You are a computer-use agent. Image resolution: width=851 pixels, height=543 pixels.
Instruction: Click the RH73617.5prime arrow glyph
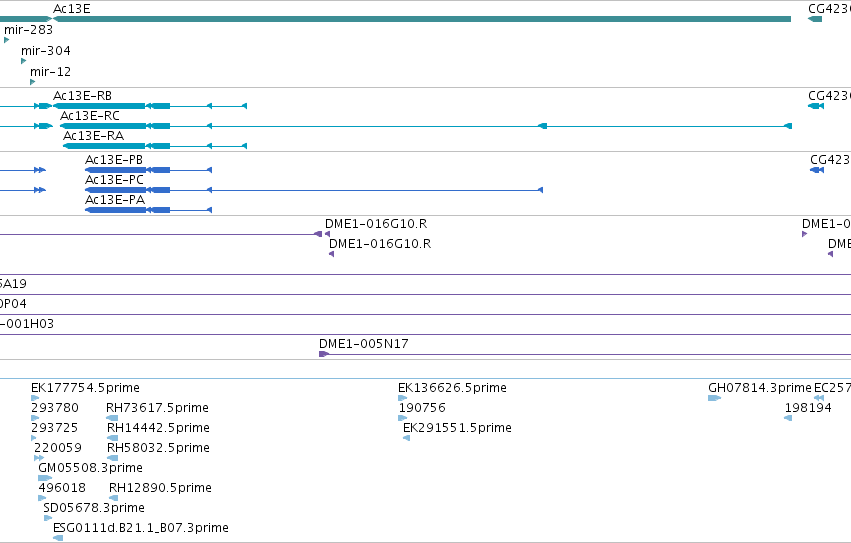pyautogui.click(x=112, y=418)
